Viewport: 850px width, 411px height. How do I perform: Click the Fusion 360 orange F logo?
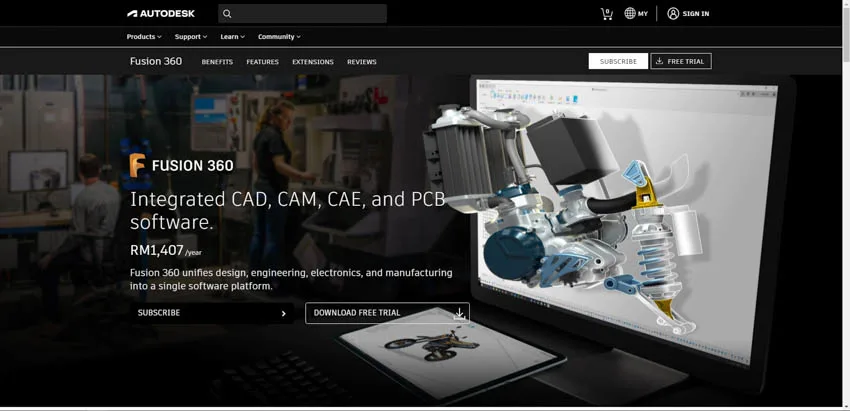[137, 165]
